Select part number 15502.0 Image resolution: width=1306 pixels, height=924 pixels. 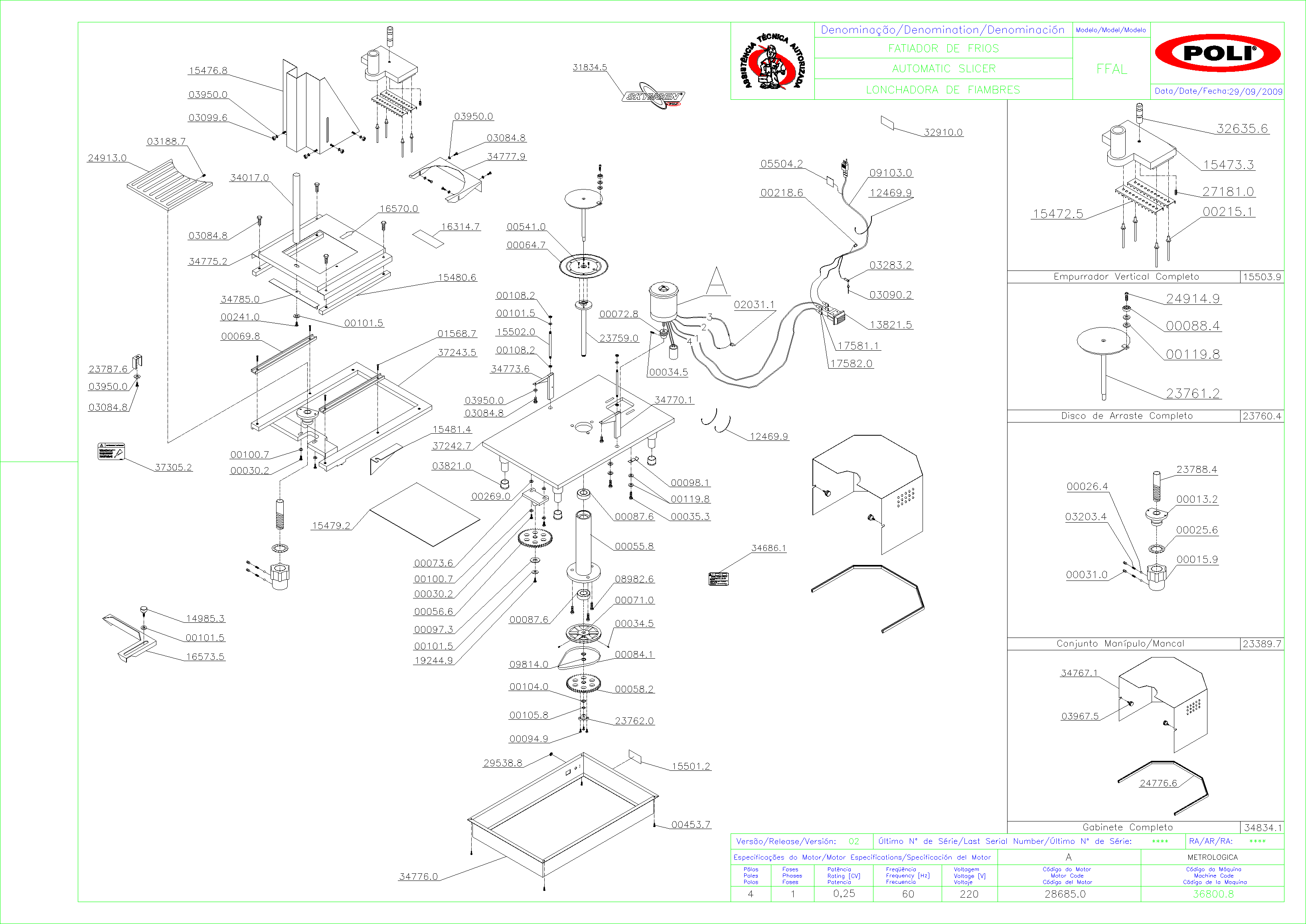(516, 332)
